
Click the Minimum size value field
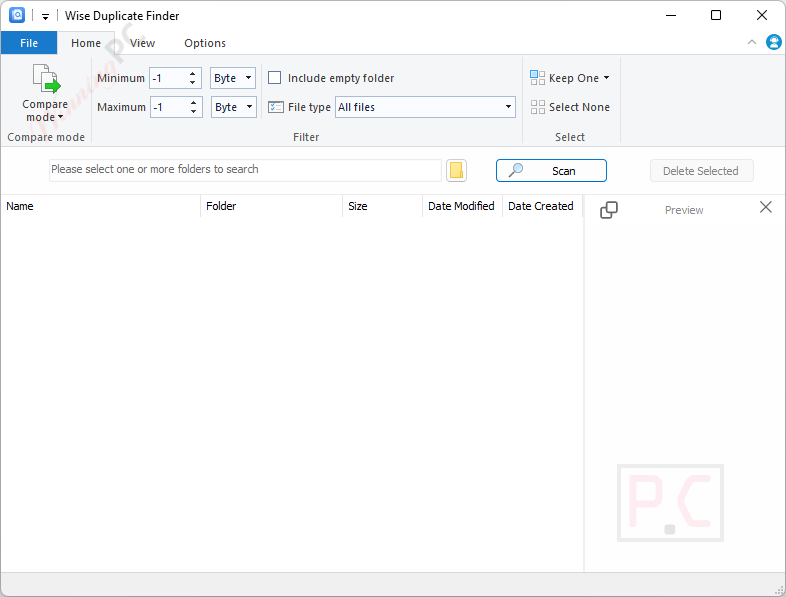click(x=168, y=78)
